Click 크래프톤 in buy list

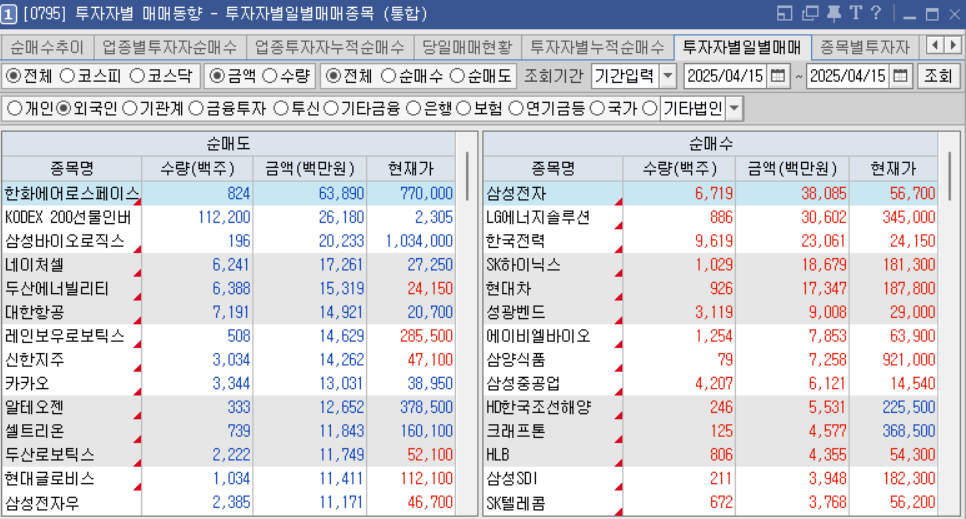click(516, 431)
